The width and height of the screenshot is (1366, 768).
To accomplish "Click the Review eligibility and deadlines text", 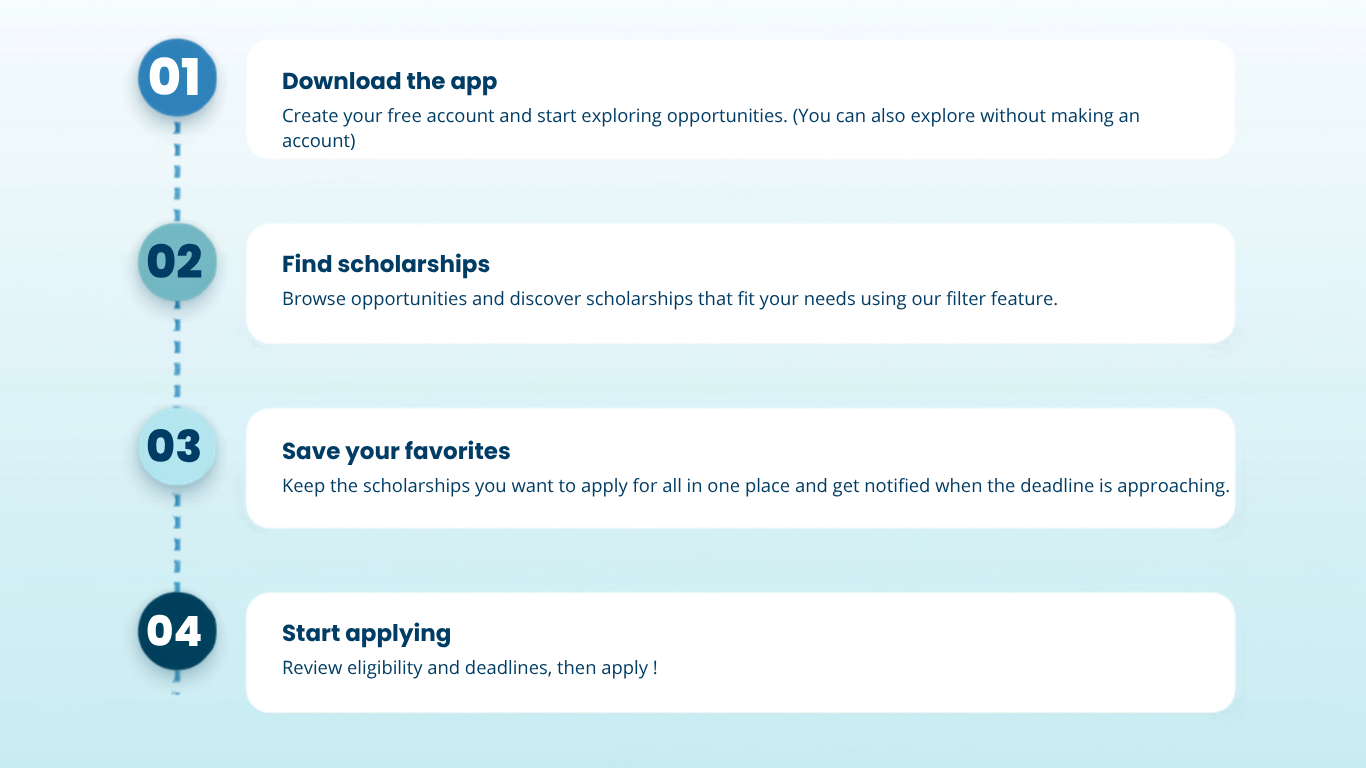I will pos(470,668).
